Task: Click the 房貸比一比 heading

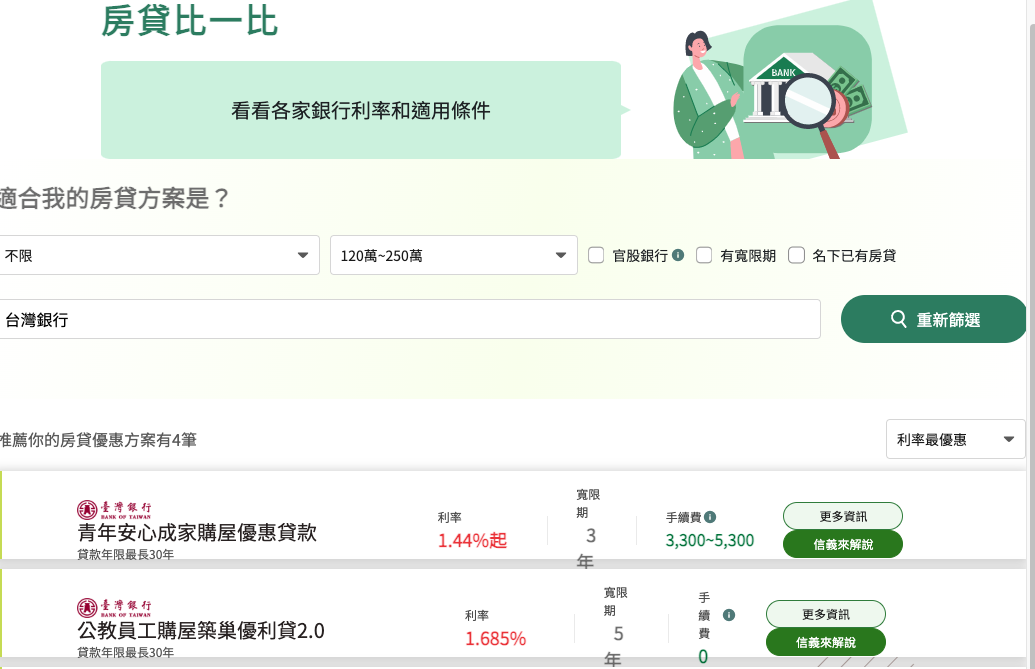Action: [189, 21]
